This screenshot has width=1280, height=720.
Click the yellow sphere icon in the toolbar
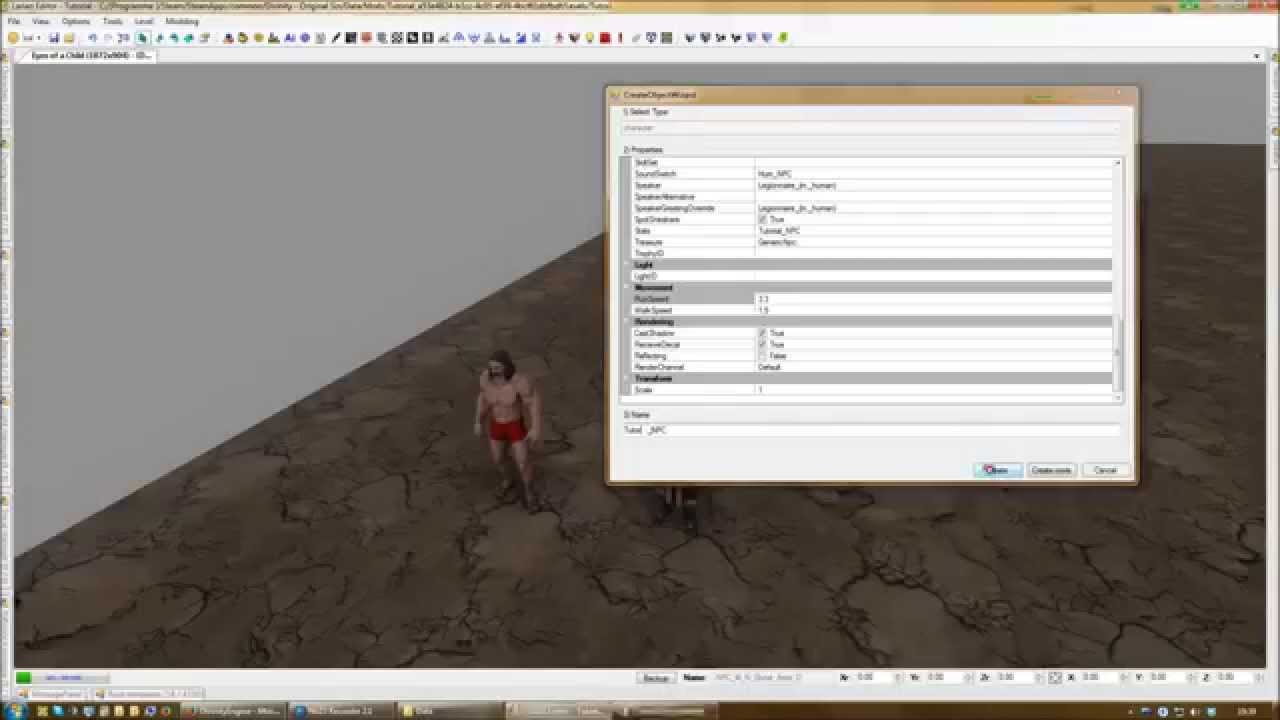click(x=258, y=38)
